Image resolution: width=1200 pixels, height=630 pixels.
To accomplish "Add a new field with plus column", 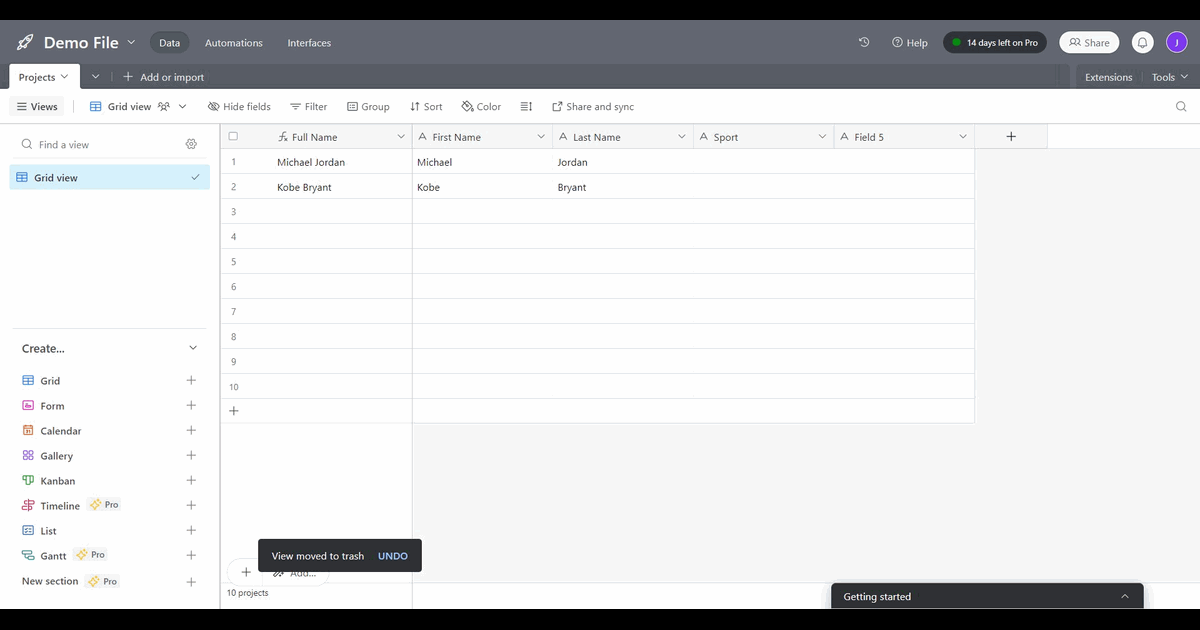I will [x=1011, y=137].
